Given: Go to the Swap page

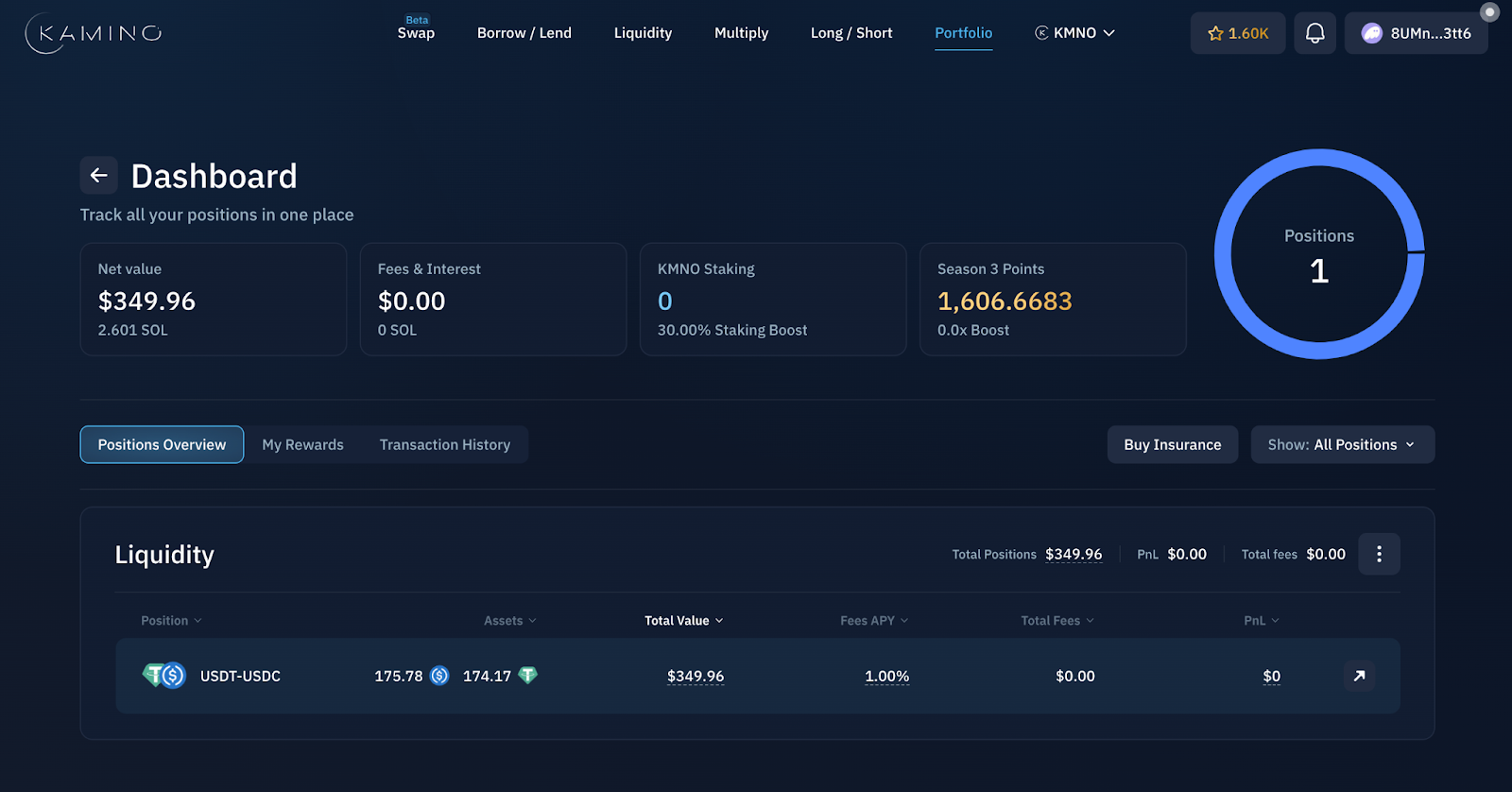Looking at the screenshot, I should tap(416, 33).
